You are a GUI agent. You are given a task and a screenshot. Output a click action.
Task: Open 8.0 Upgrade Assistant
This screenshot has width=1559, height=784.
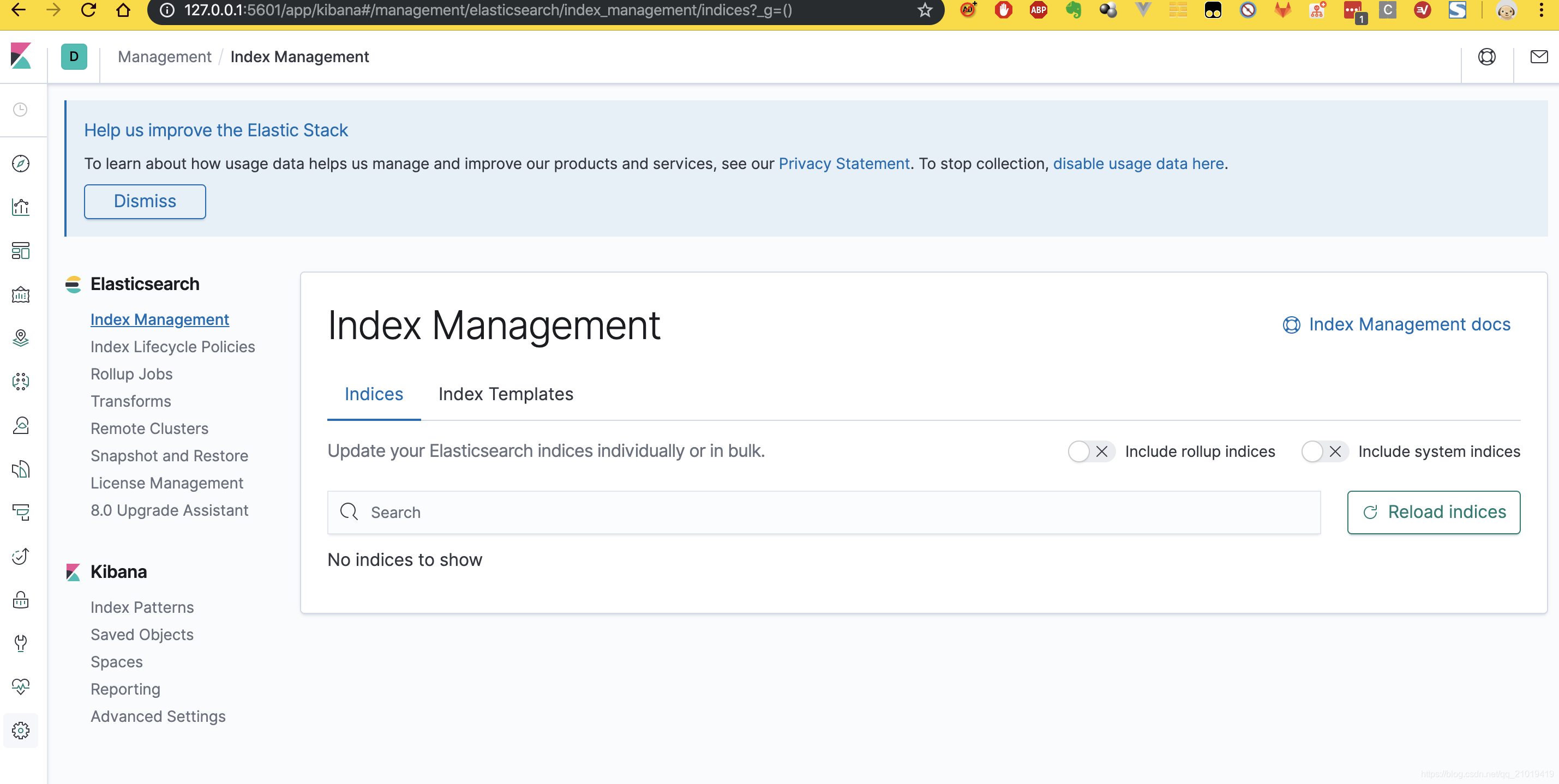click(170, 510)
